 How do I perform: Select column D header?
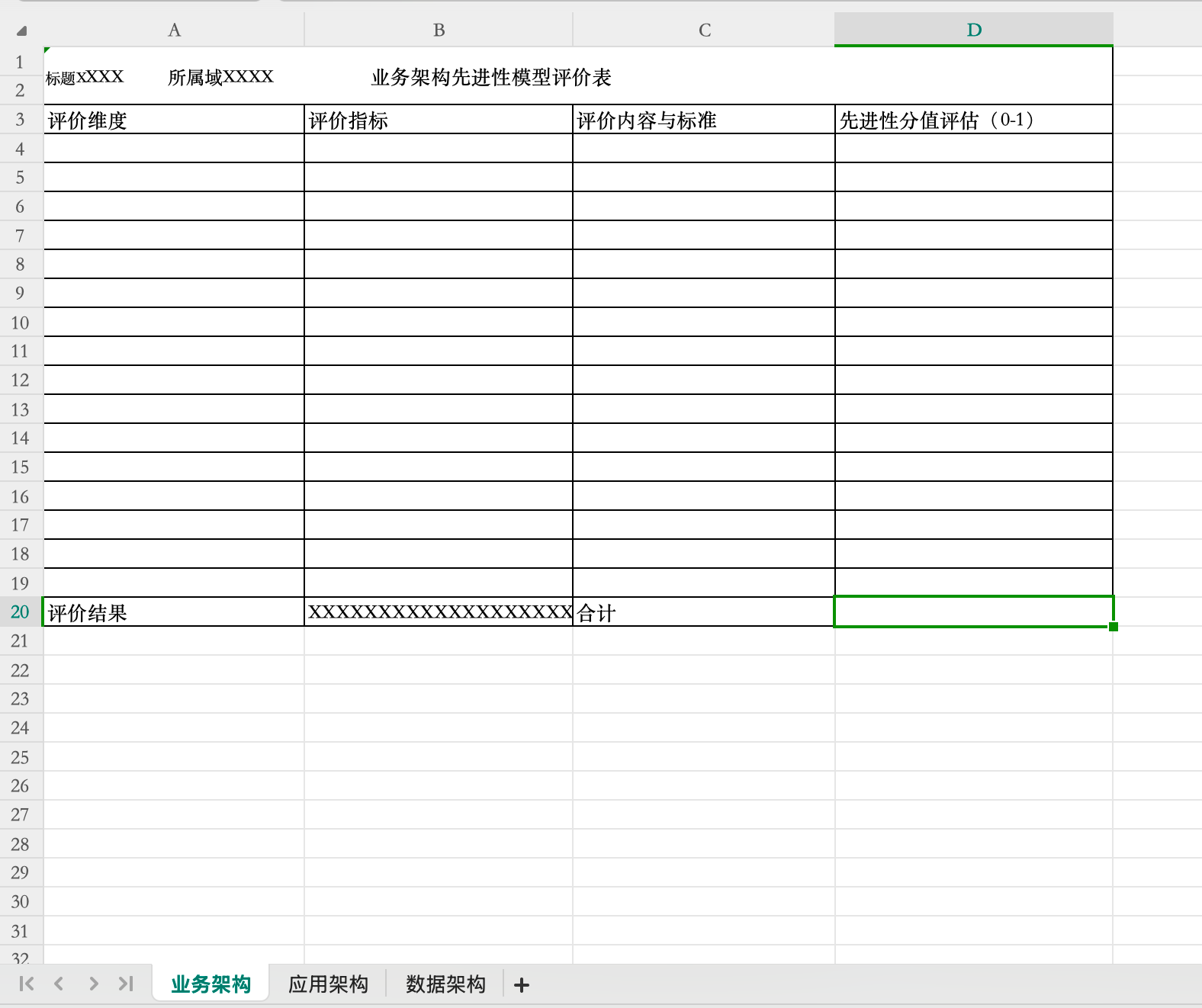tap(974, 30)
